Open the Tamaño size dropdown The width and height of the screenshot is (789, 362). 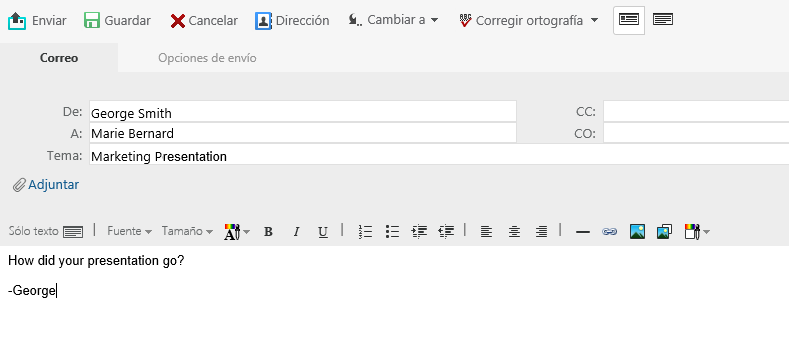(187, 231)
